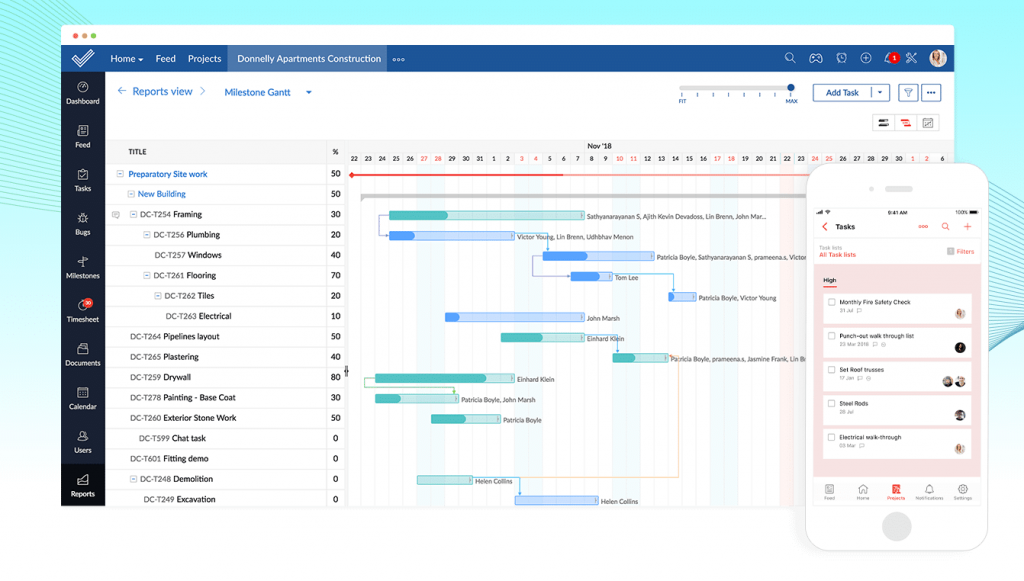1024x581 pixels.
Task: Open the more options ellipsis next to filter
Action: [931, 93]
